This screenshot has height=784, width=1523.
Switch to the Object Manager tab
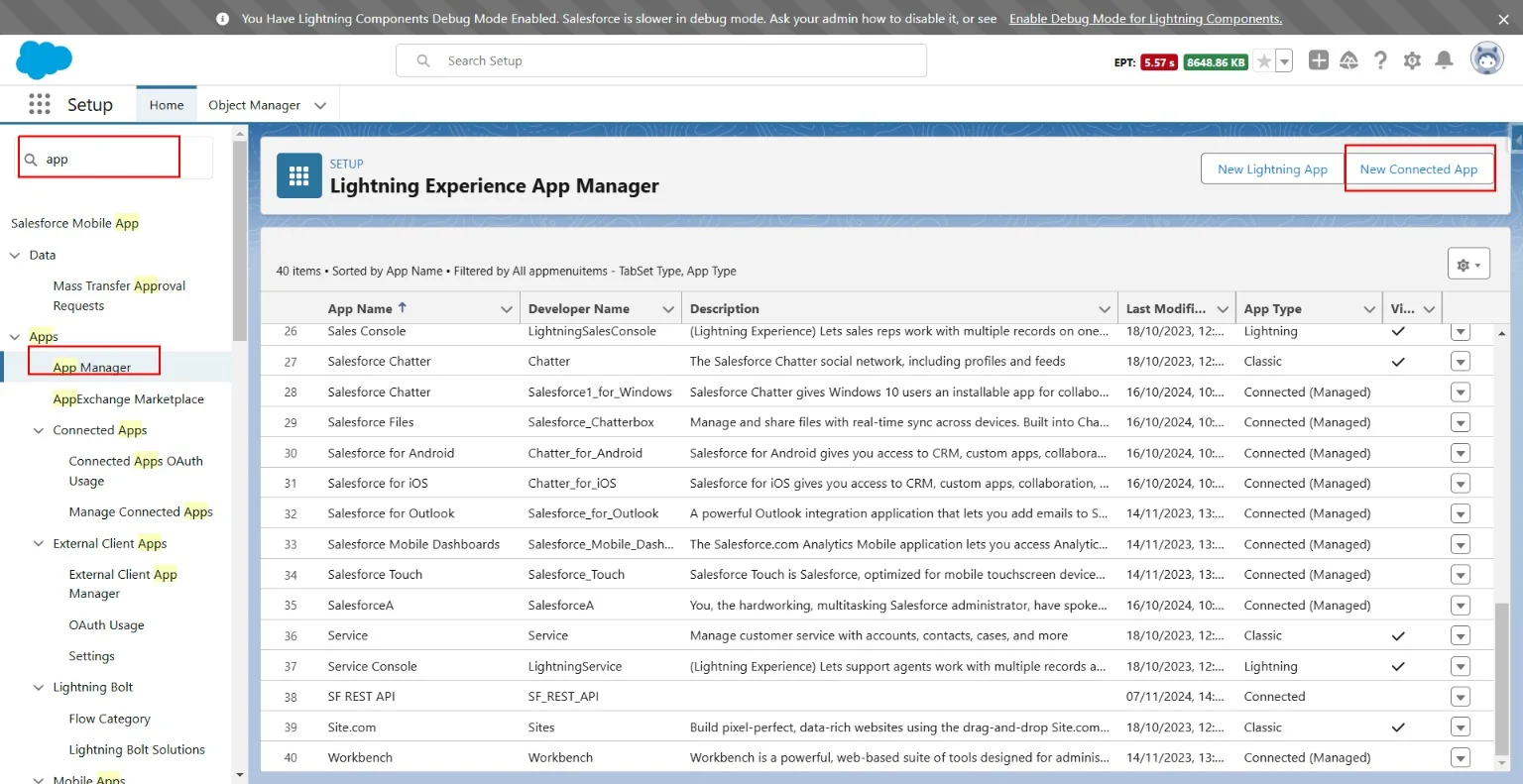point(254,105)
